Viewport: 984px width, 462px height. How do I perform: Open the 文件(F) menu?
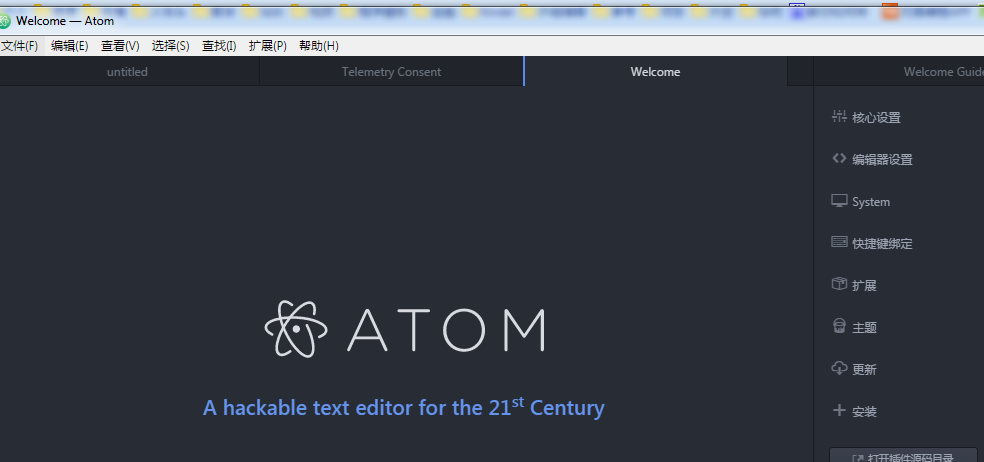coord(19,46)
